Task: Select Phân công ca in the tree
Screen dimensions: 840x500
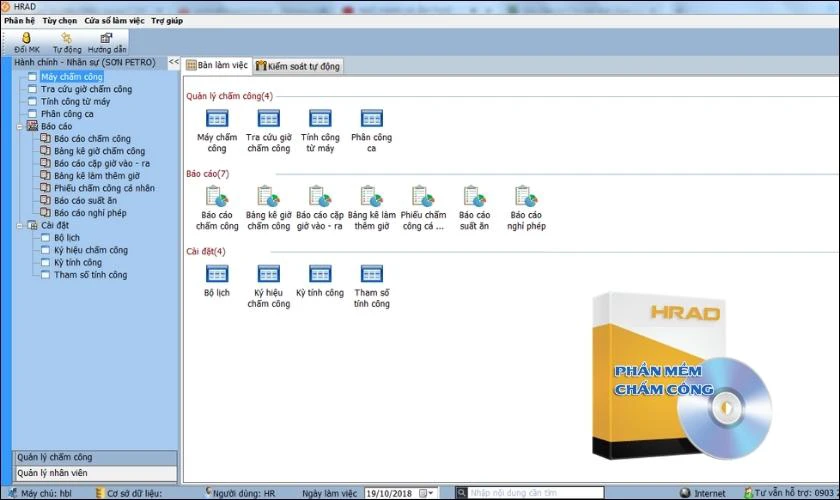Action: click(67, 114)
